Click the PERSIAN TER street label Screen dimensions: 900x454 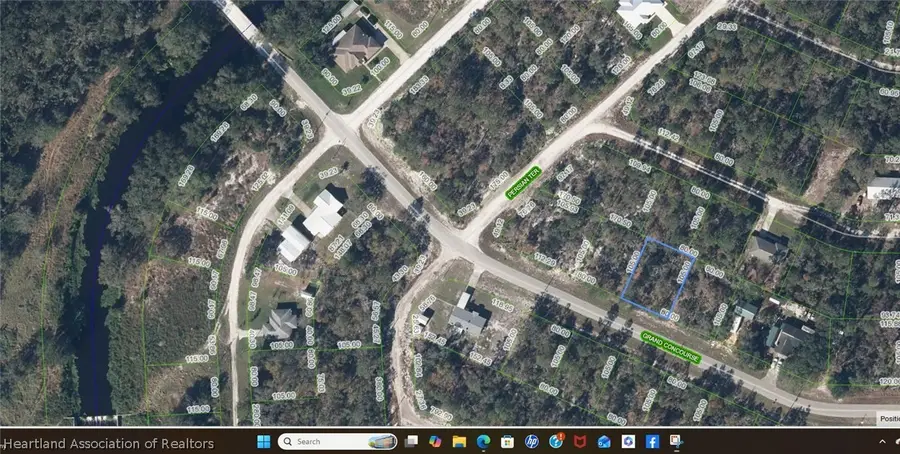(x=523, y=183)
